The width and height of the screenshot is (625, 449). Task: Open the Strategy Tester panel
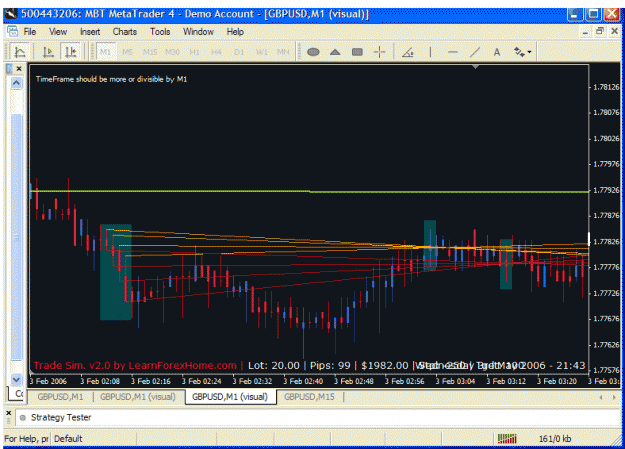click(61, 417)
